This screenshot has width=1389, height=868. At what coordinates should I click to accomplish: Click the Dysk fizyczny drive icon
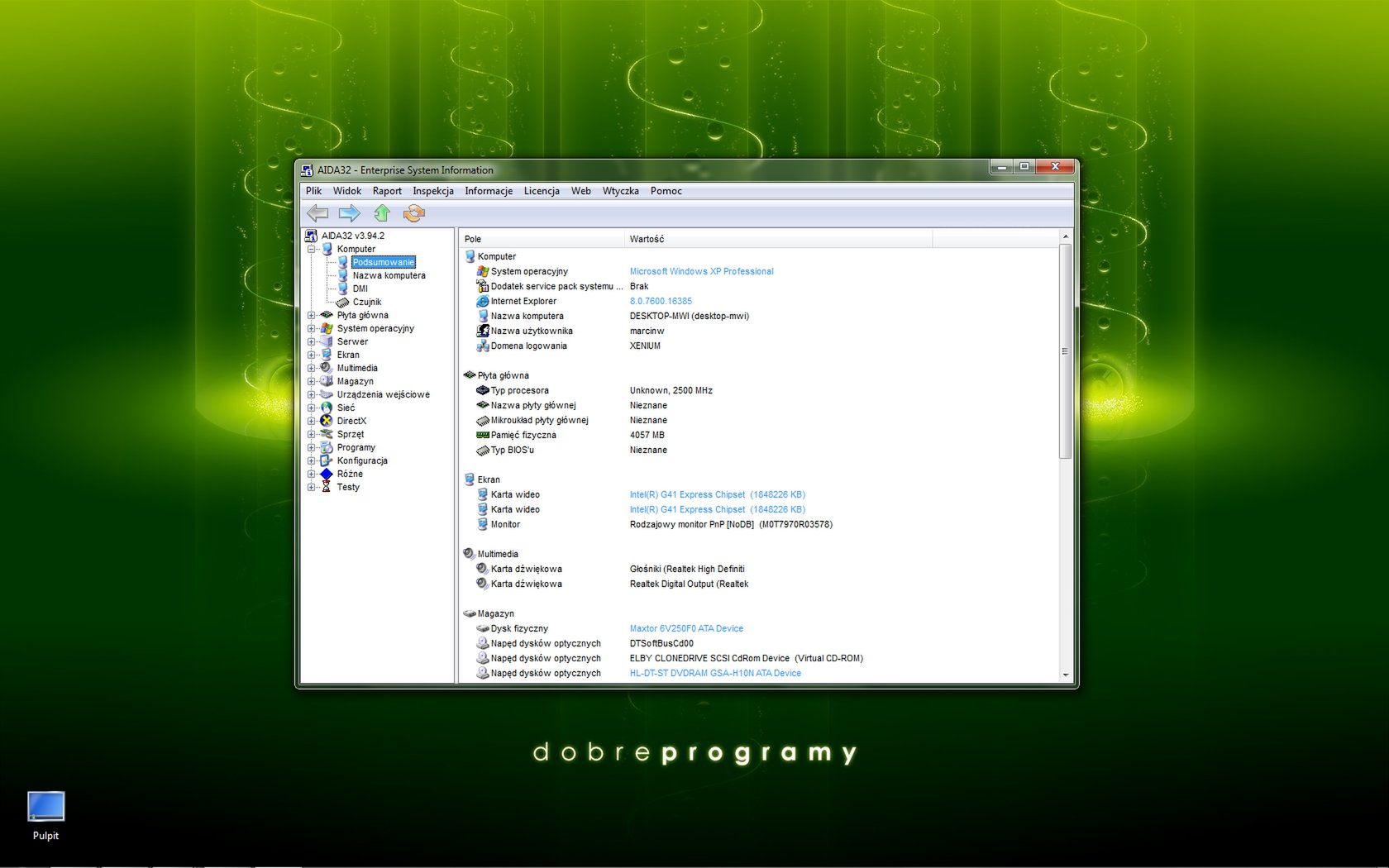point(483,628)
